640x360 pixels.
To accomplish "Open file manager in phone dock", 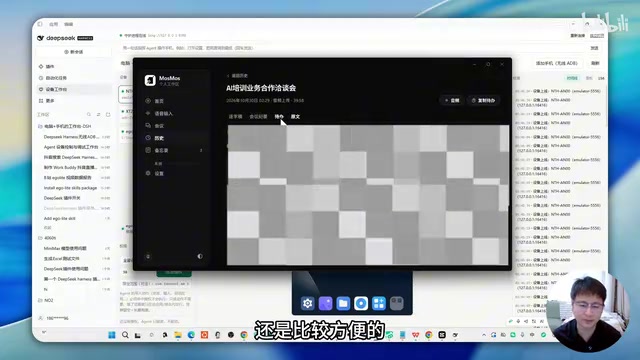I will 343,303.
